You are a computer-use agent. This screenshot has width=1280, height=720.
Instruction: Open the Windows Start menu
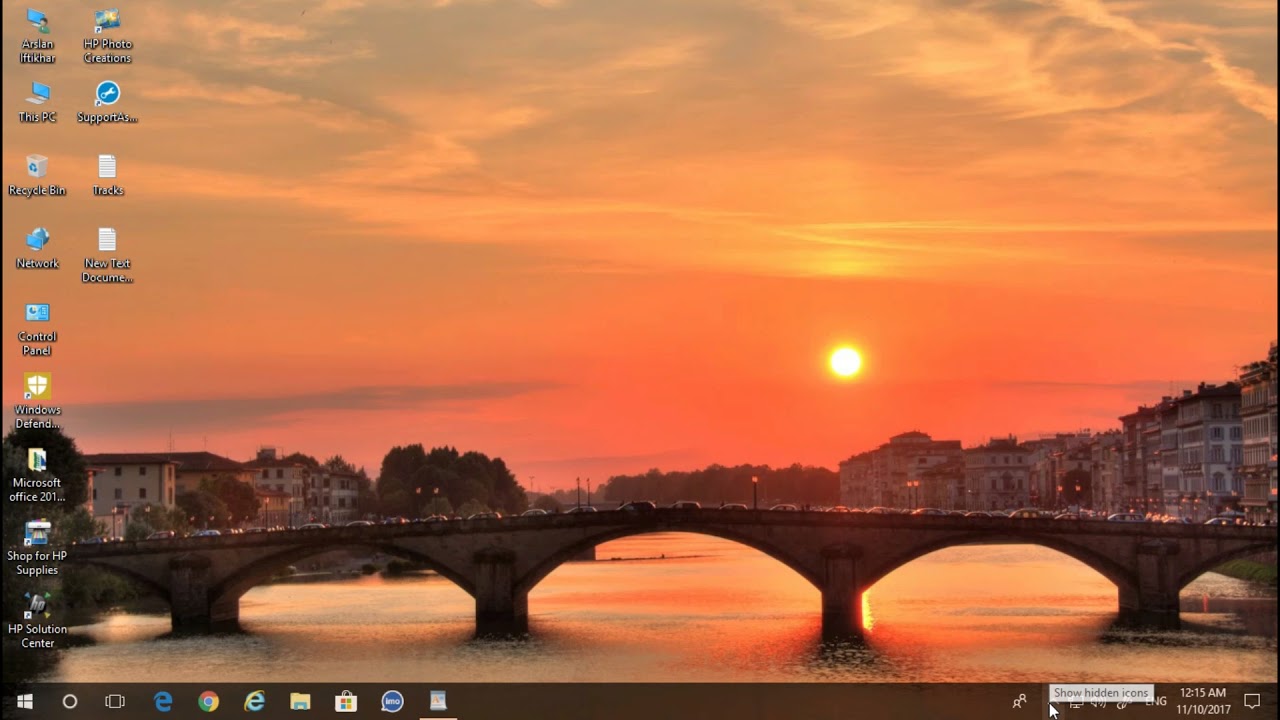coord(24,701)
